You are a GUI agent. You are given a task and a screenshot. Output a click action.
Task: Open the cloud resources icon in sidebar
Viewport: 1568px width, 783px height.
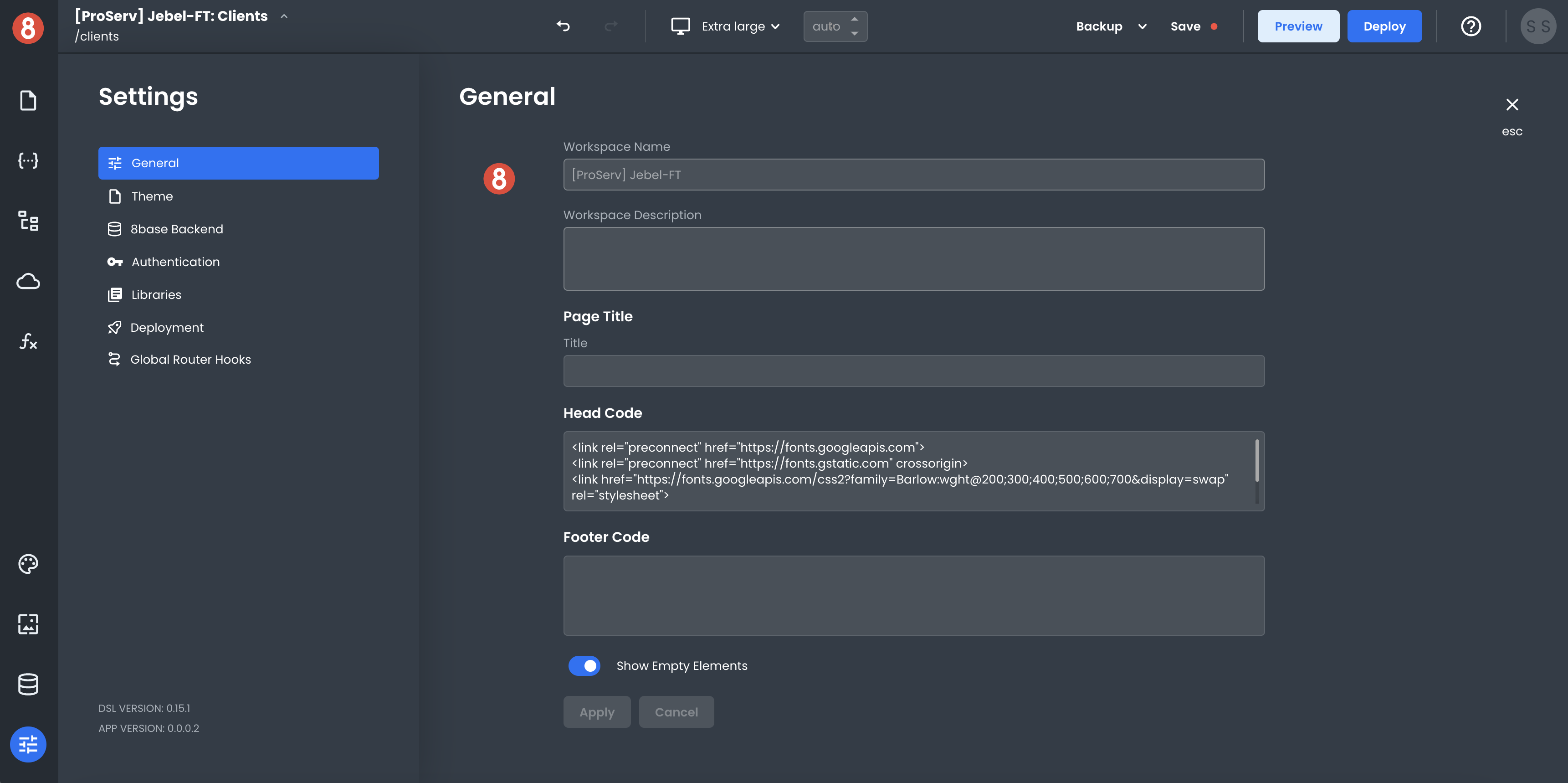[28, 281]
